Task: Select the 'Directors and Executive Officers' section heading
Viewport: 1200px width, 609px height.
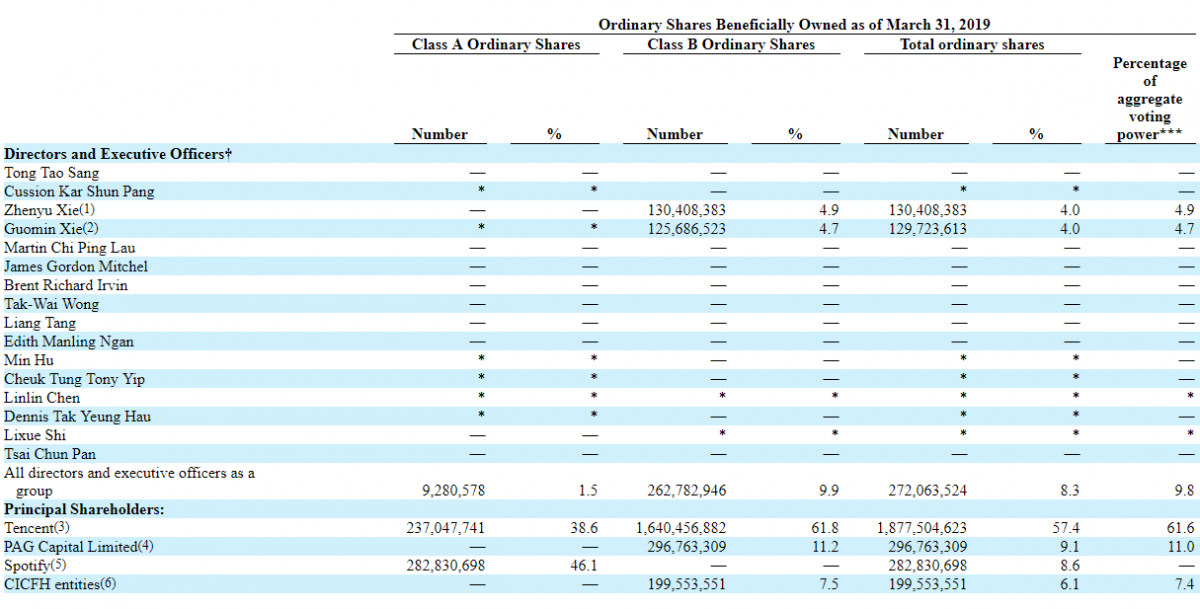Action: [118, 154]
